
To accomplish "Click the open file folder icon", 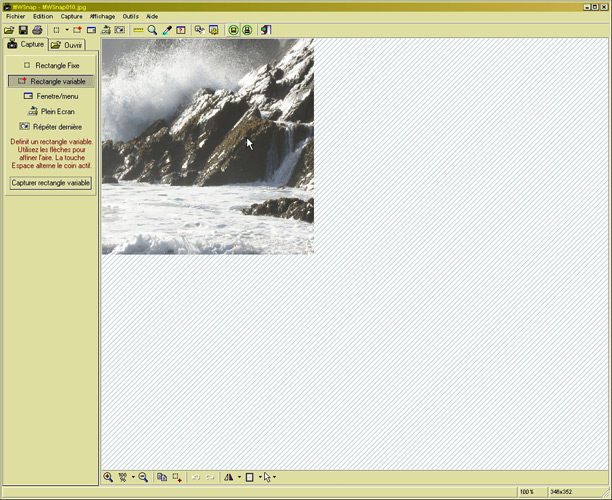I will (10, 30).
